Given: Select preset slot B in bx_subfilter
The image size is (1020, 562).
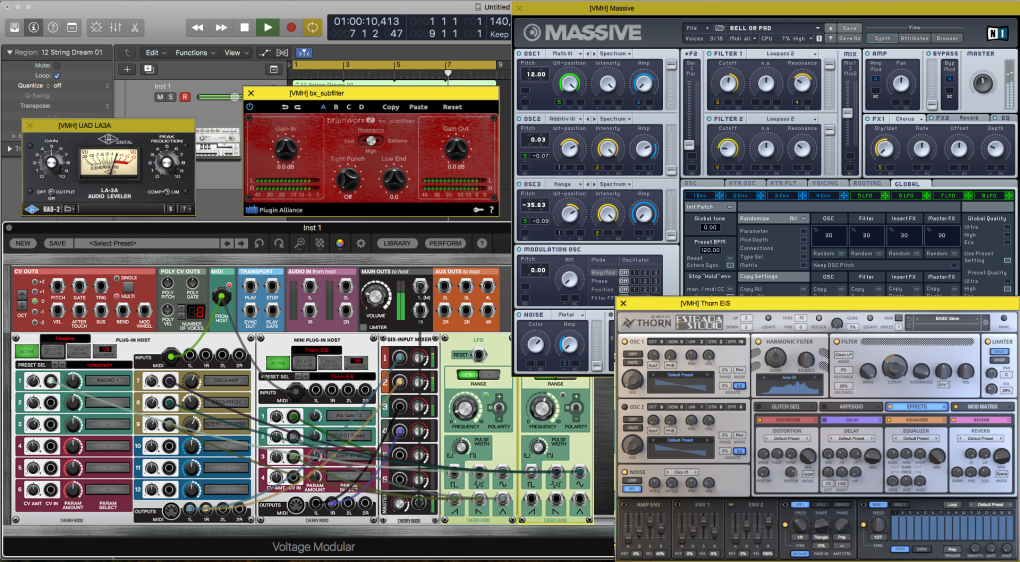Looking at the screenshot, I should point(336,107).
